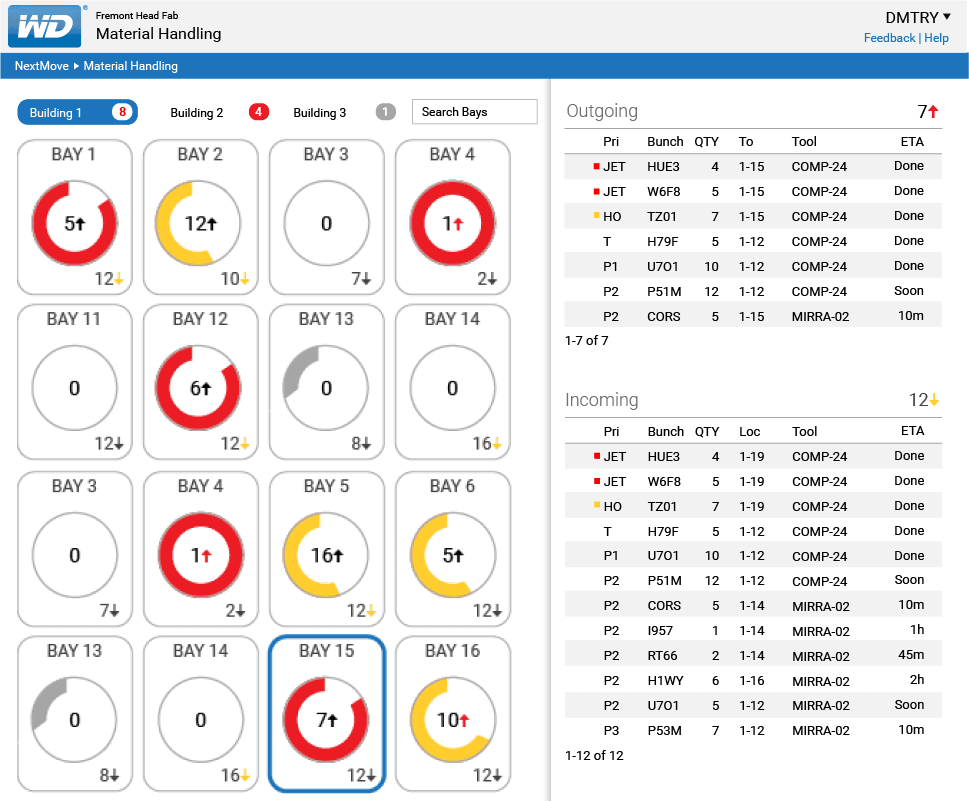The image size is (969, 801).
Task: Click the yellow down arrow beside Incoming count
Action: (x=934, y=400)
